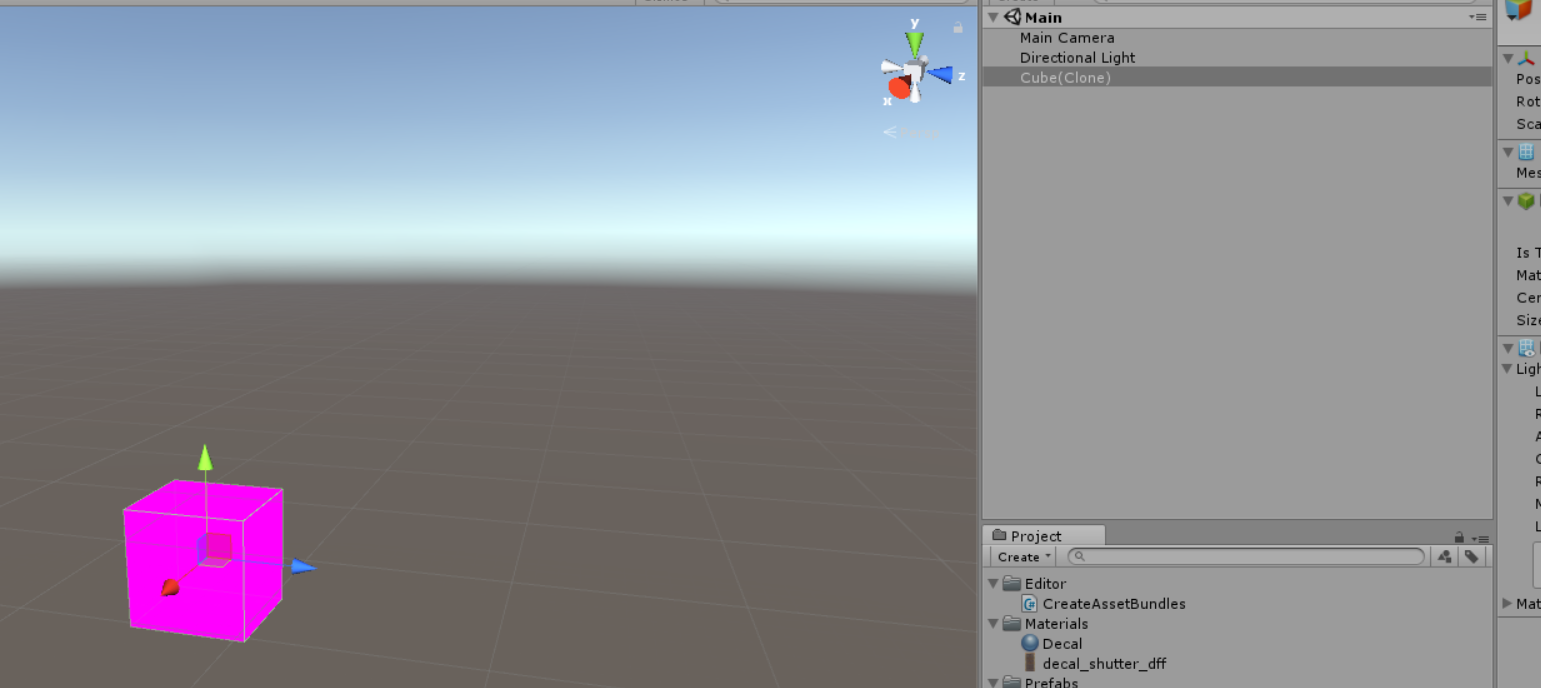Select the CreateAssetBundles script
Image resolution: width=1541 pixels, height=688 pixels.
click(x=1114, y=603)
